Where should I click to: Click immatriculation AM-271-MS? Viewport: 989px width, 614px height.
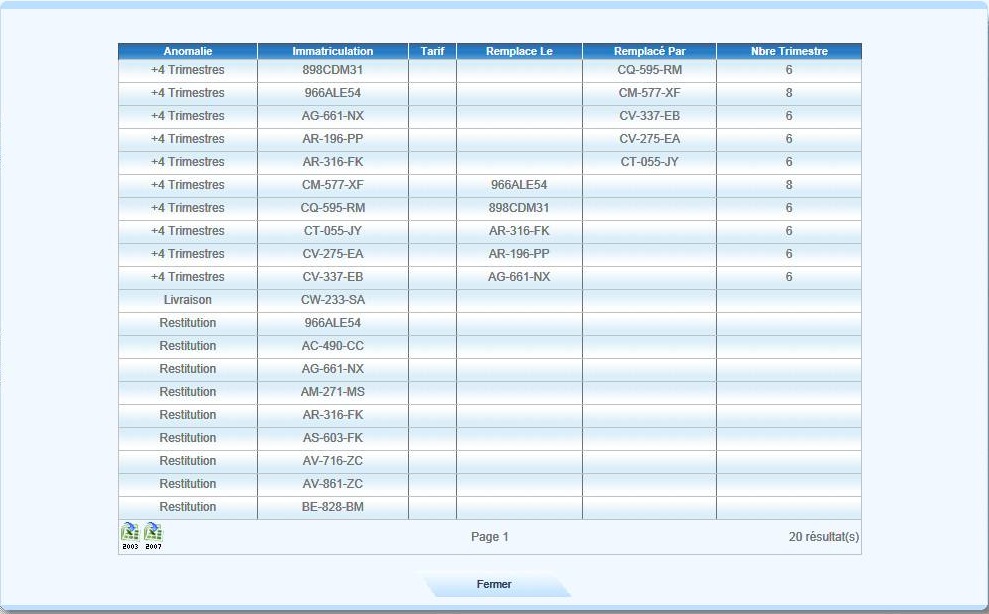click(332, 392)
